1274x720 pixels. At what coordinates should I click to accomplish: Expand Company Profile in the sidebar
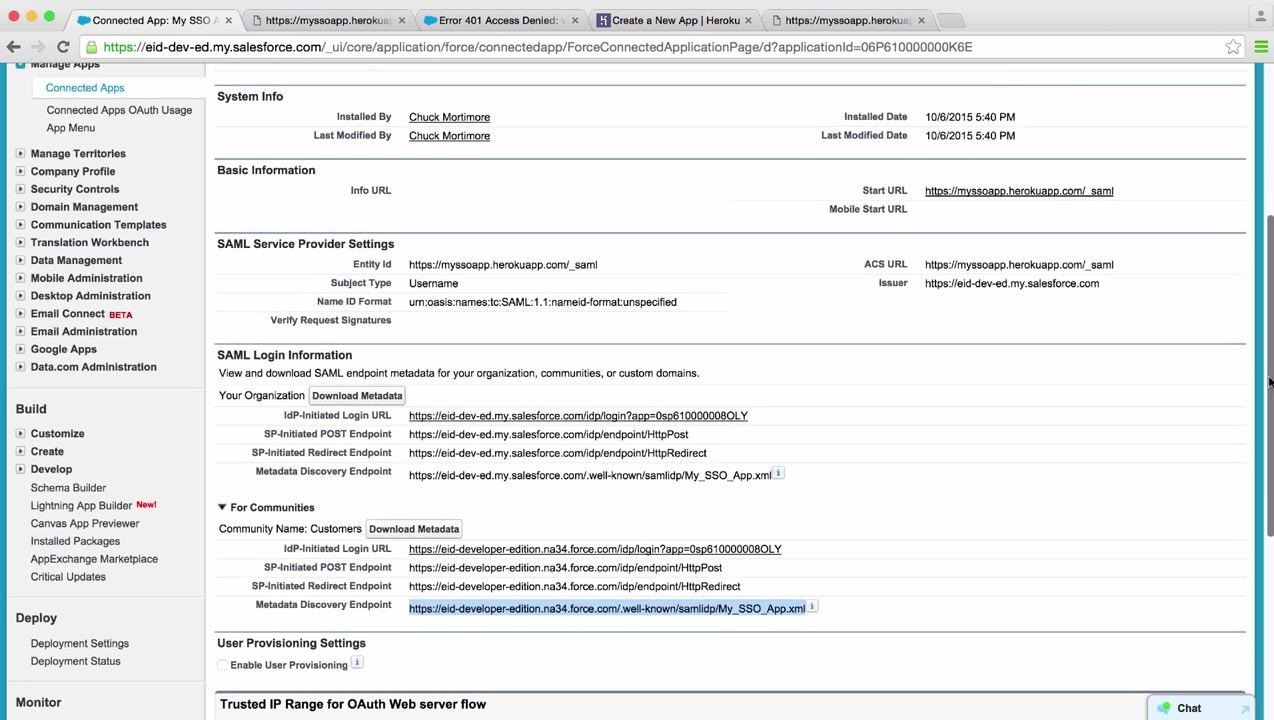point(20,172)
